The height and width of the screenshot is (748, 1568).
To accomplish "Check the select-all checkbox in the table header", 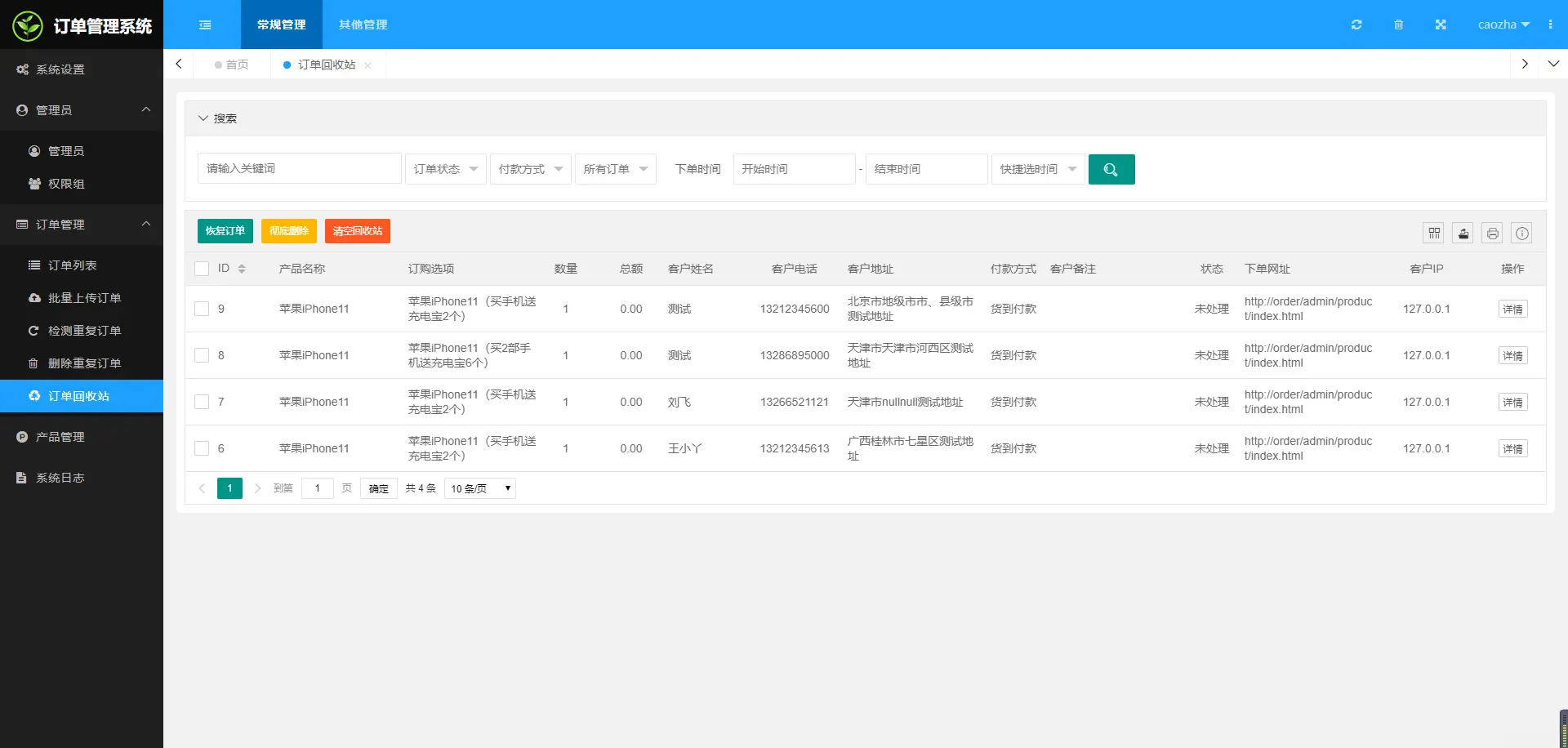I will [x=202, y=268].
